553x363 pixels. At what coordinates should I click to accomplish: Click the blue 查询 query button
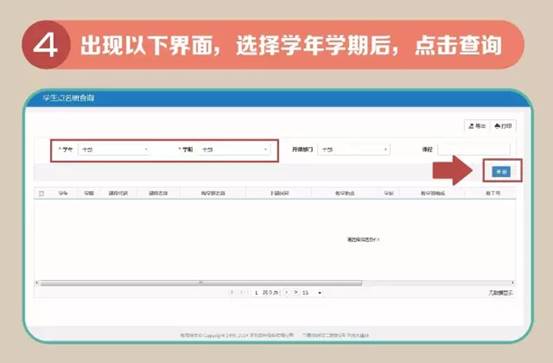pos(501,172)
